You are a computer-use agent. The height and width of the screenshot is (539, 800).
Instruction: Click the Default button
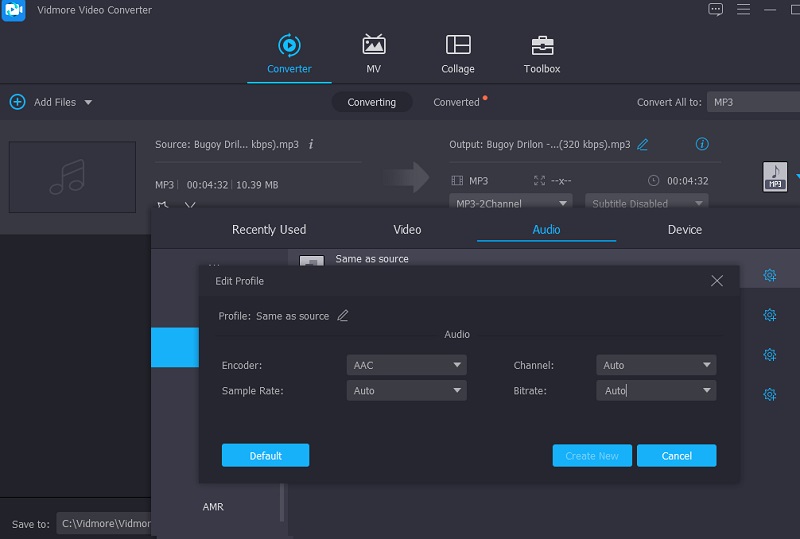click(x=265, y=455)
